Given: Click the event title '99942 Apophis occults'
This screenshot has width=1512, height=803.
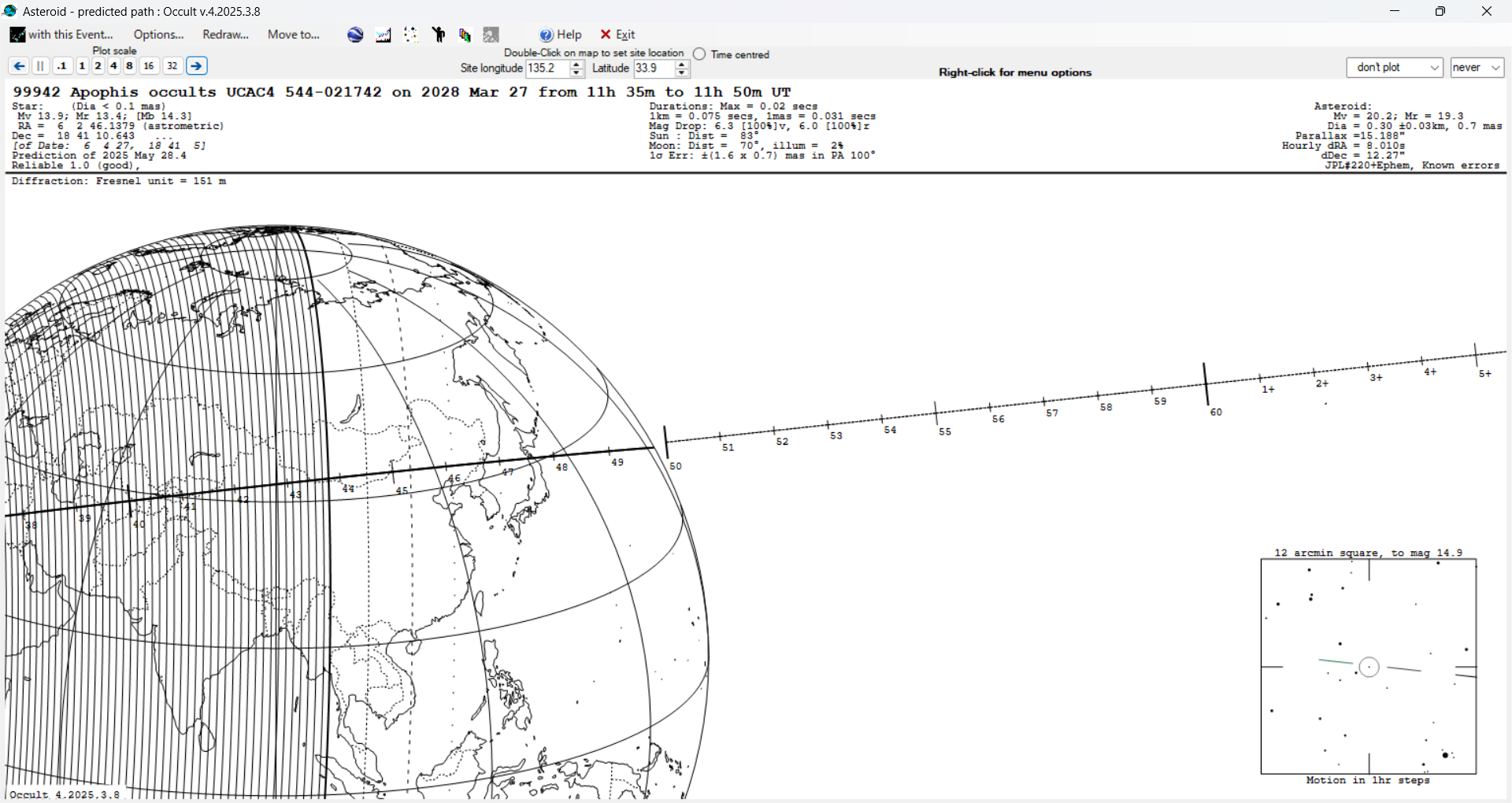Looking at the screenshot, I should pyautogui.click(x=114, y=92).
